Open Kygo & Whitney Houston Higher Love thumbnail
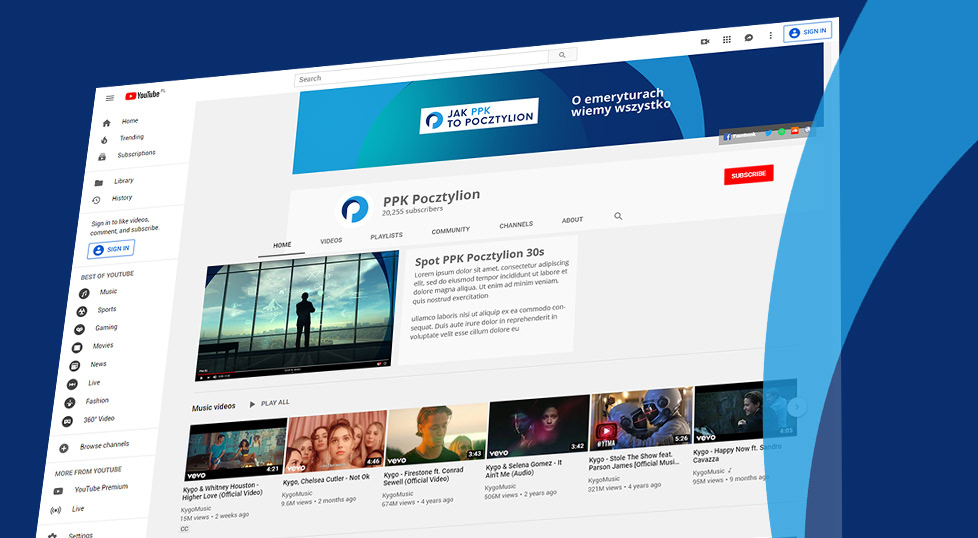Screen dimensions: 978x538 pos(236,449)
